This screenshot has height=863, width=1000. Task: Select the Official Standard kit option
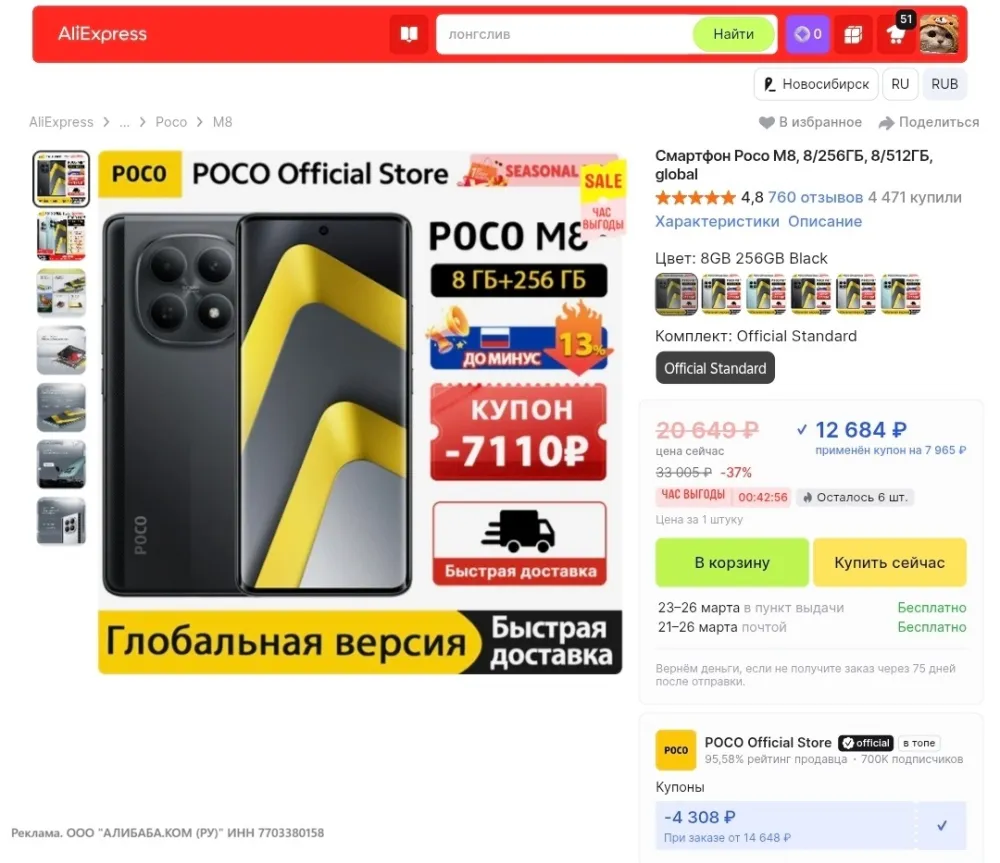click(x=715, y=368)
